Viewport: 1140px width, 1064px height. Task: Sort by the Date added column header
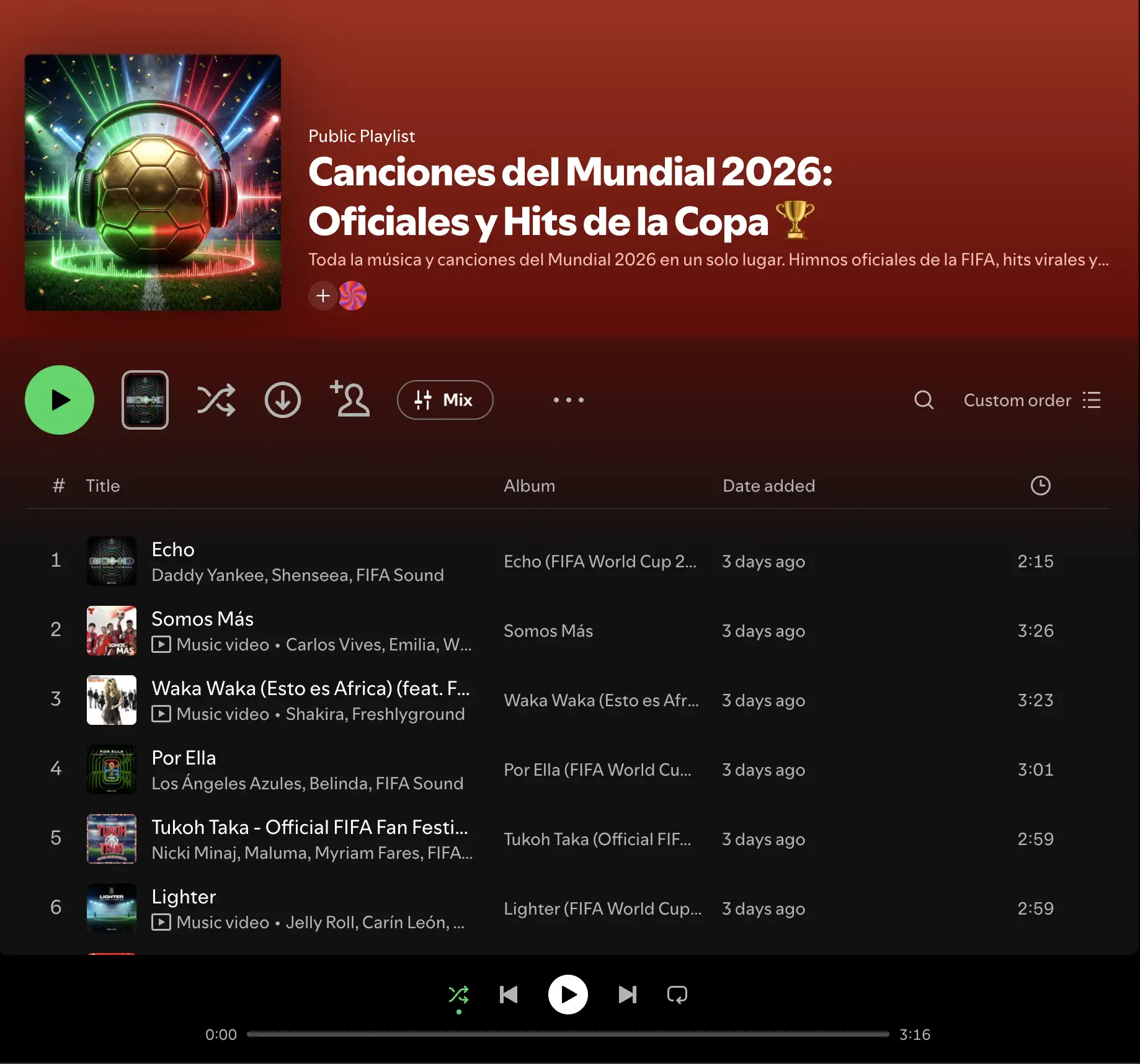click(x=768, y=485)
